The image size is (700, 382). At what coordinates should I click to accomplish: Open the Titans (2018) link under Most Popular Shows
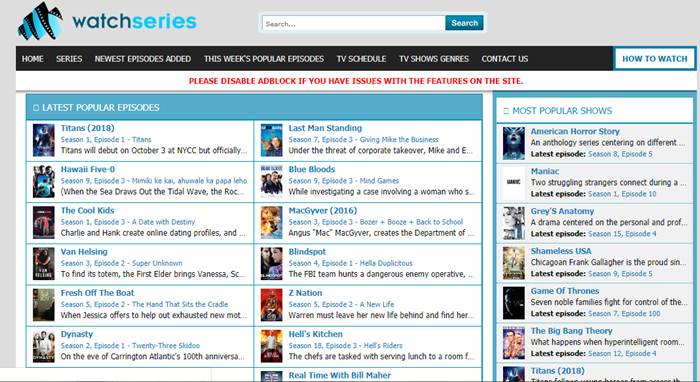click(x=558, y=371)
